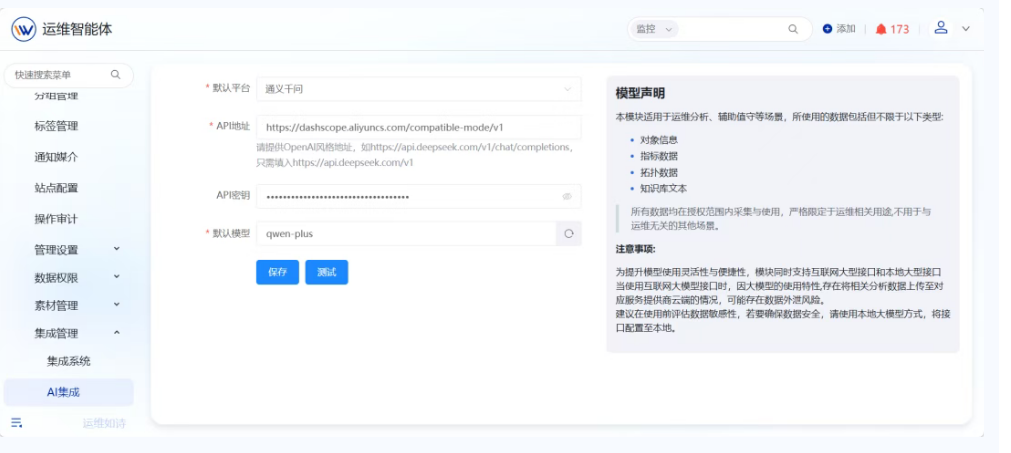Click the user profile avatar icon
Screen dimensions: 1011x453
[940, 28]
